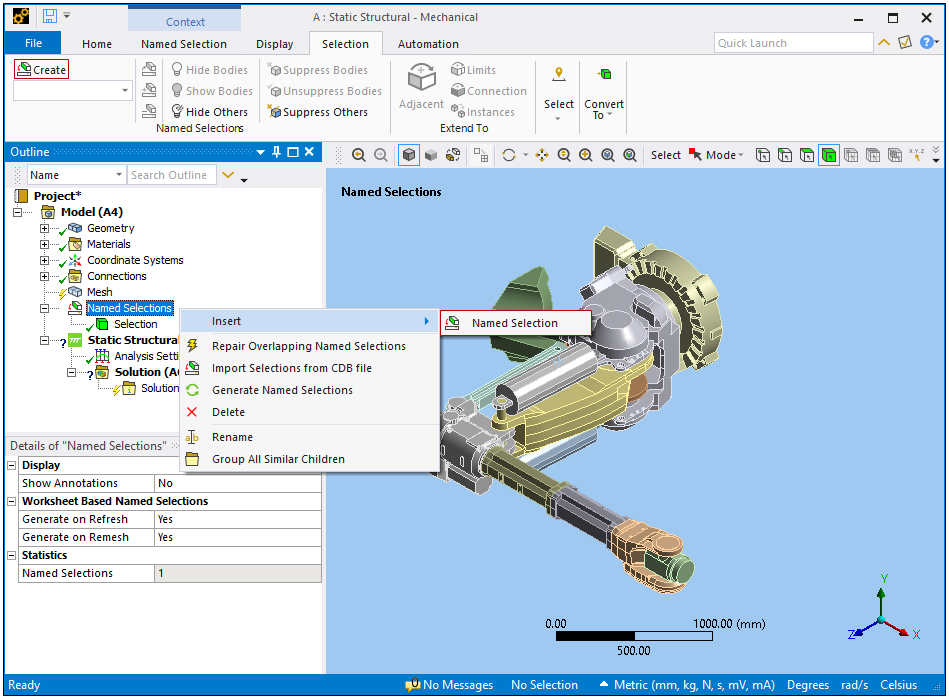949x699 pixels.
Task: Click the Create named selection button
Action: click(x=41, y=70)
